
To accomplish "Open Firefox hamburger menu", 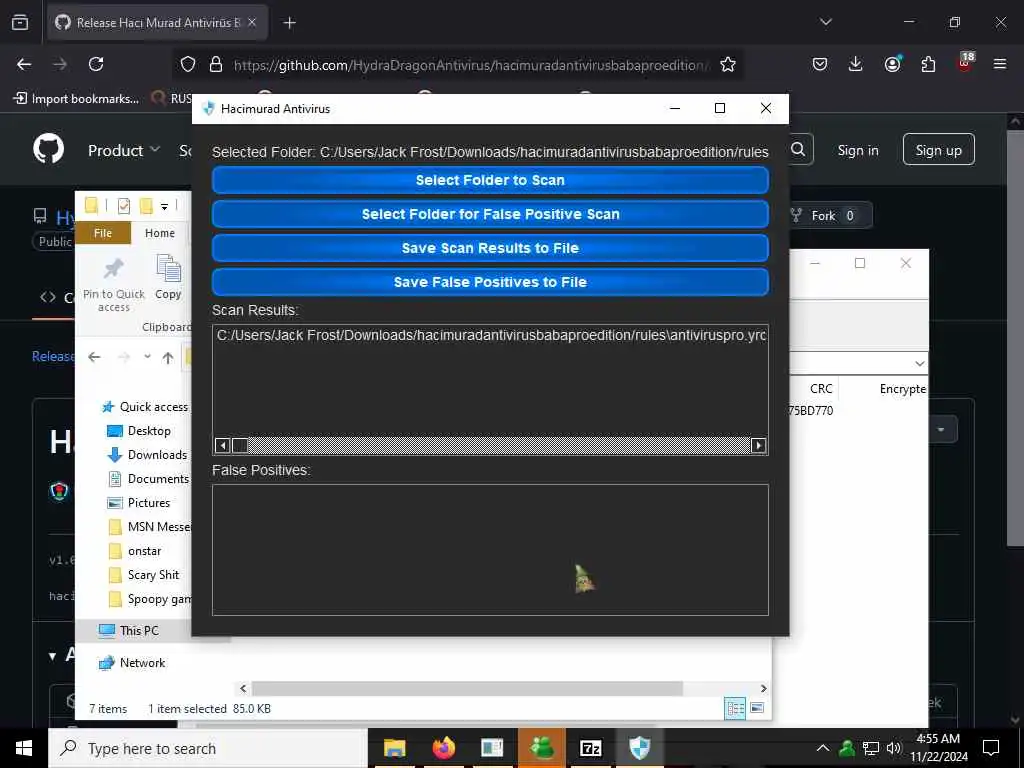I will [x=1000, y=64].
